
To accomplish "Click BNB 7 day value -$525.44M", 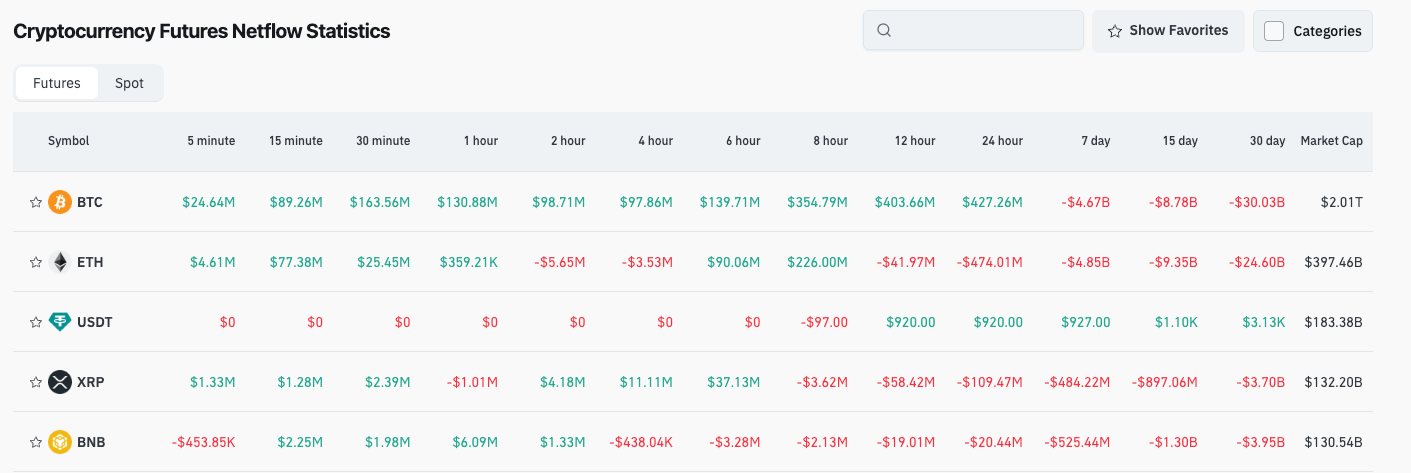I will tap(1078, 442).
